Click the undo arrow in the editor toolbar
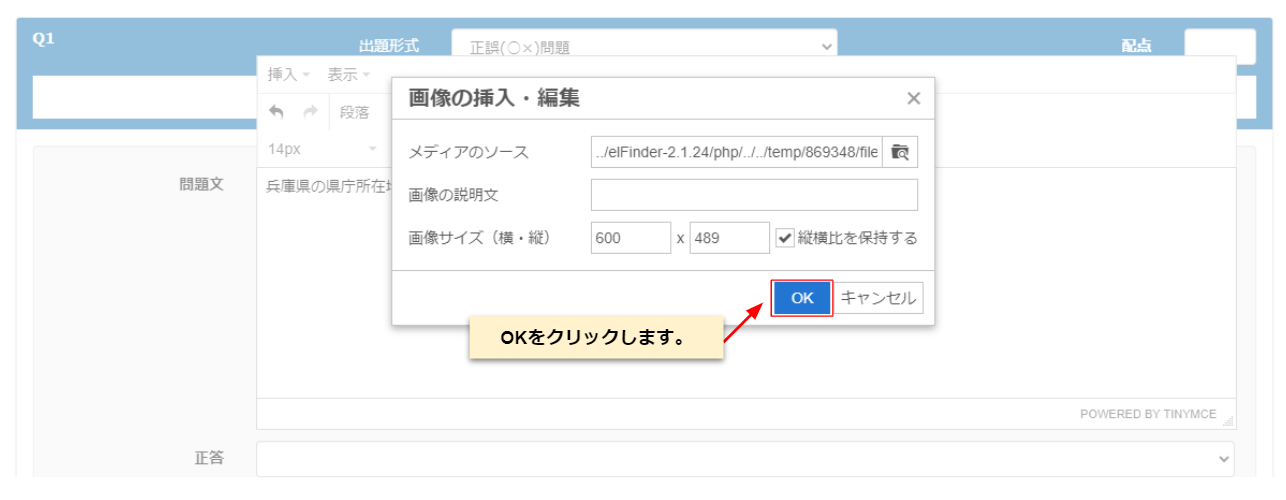 [277, 112]
